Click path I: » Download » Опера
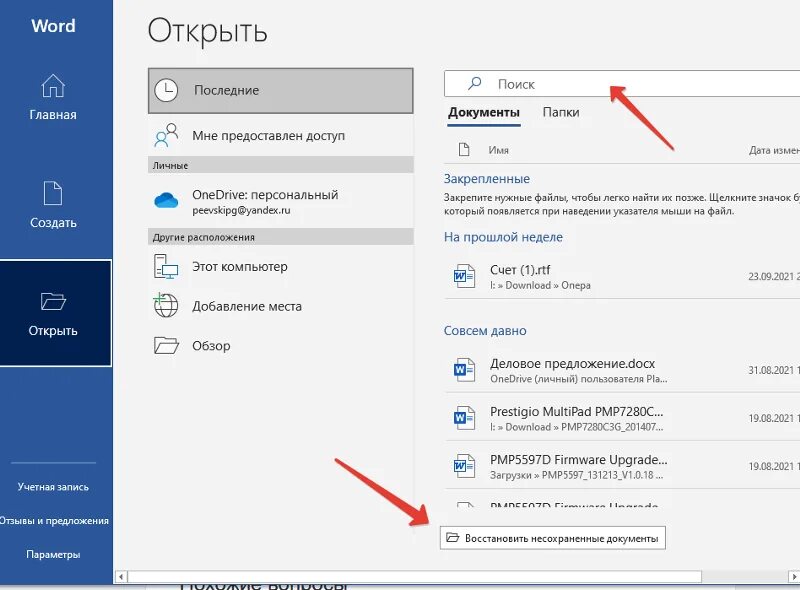The width and height of the screenshot is (800, 590). tap(540, 285)
